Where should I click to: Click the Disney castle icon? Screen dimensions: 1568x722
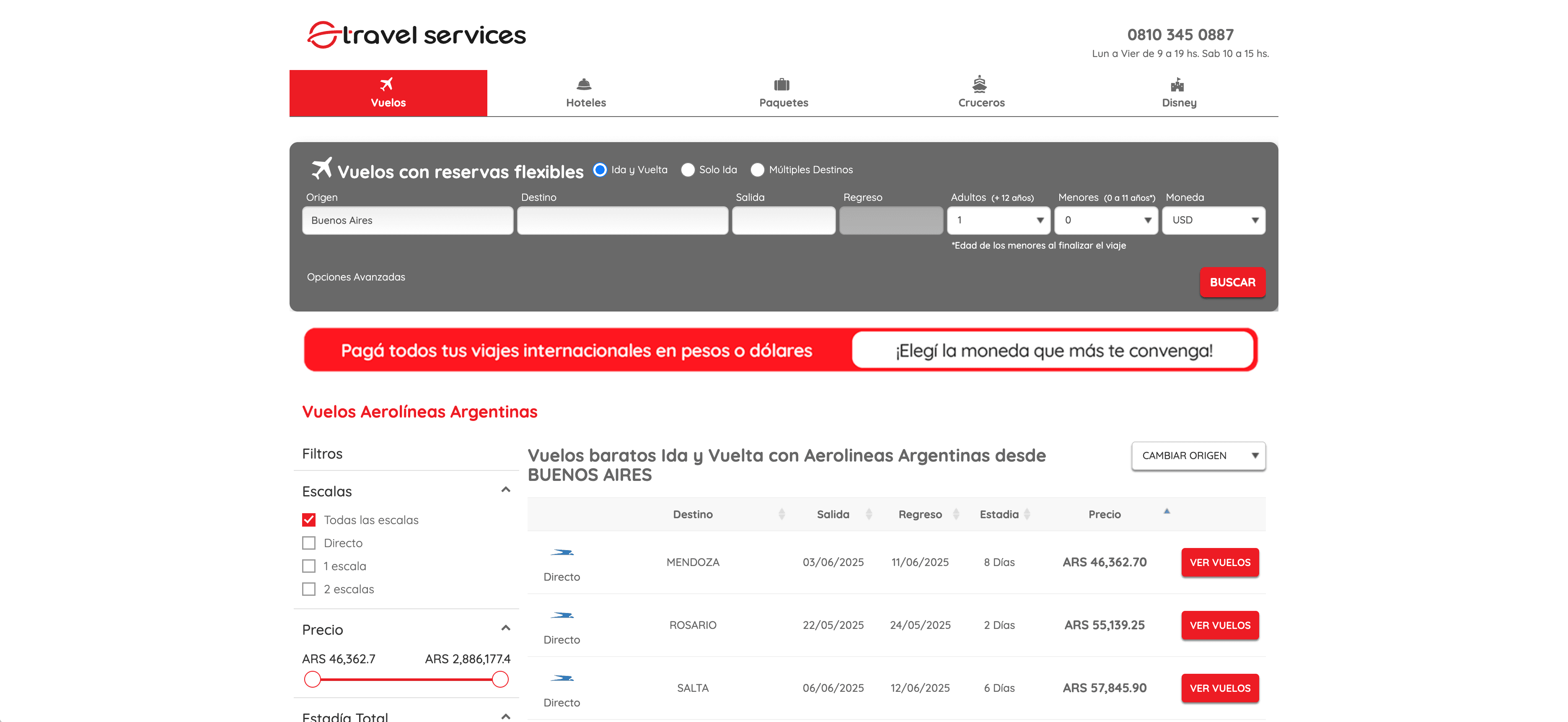tap(1177, 84)
